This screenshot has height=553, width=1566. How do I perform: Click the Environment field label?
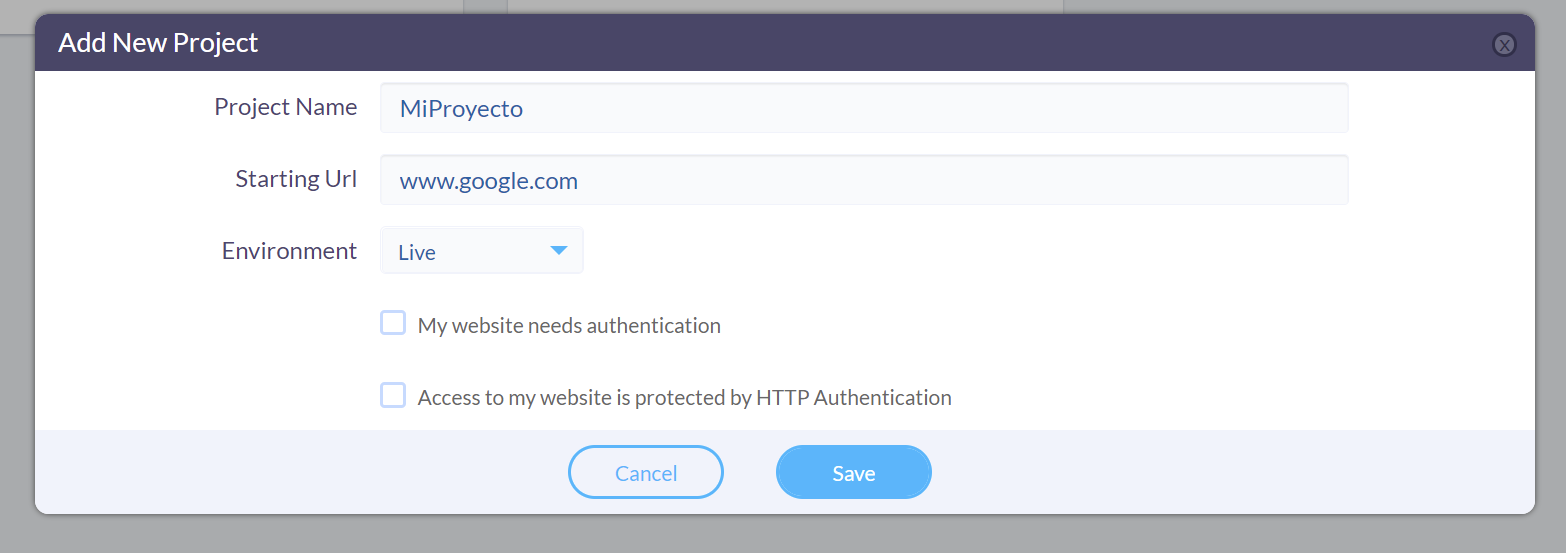(x=289, y=251)
